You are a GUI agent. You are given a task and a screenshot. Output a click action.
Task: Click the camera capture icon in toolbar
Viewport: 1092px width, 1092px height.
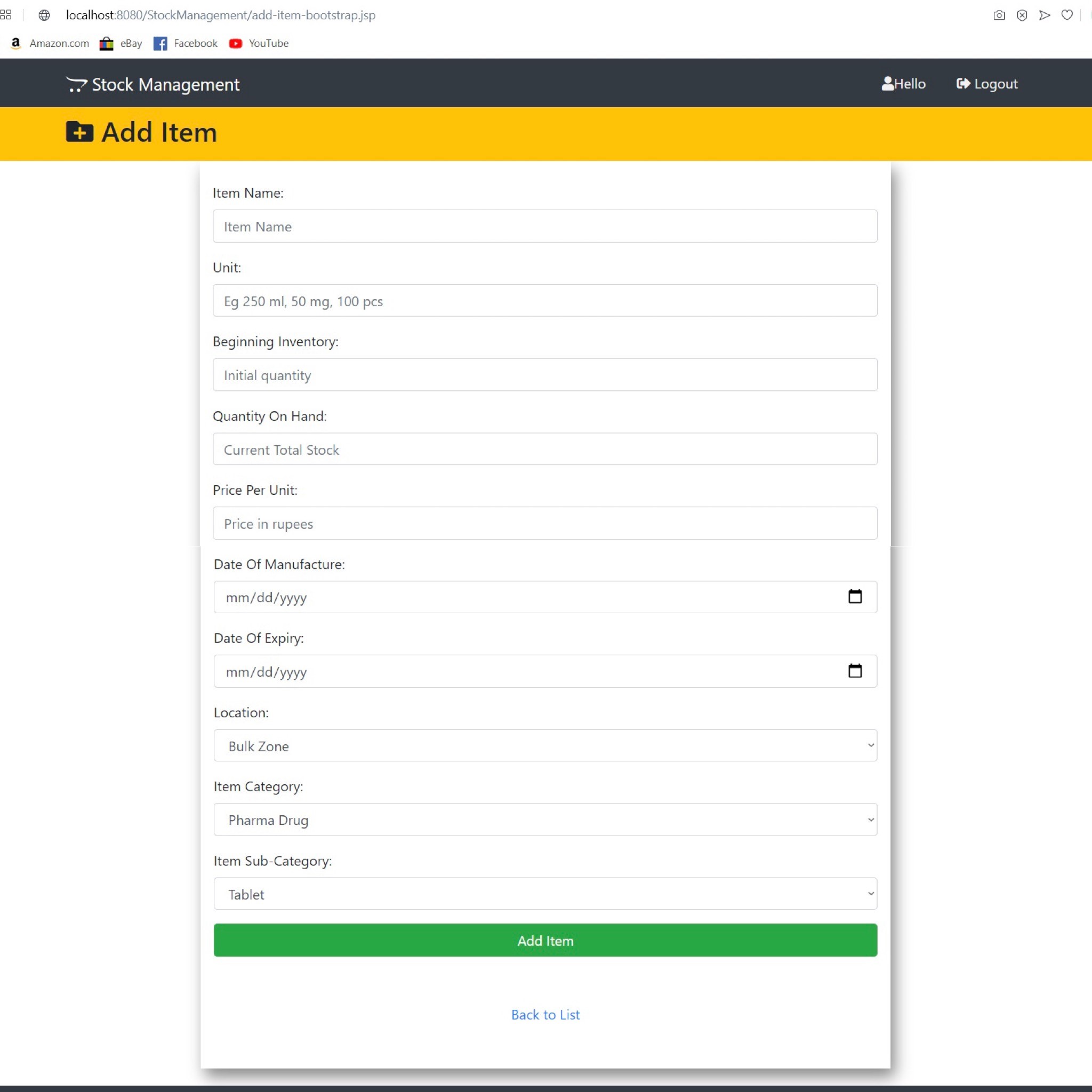coord(999,15)
